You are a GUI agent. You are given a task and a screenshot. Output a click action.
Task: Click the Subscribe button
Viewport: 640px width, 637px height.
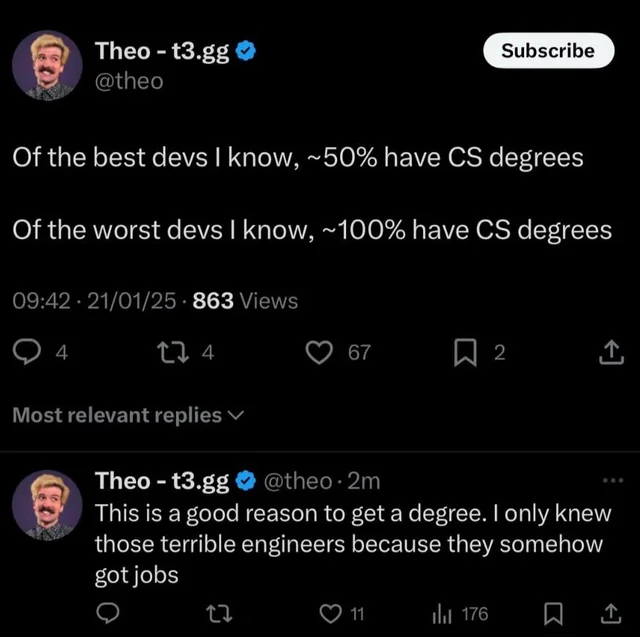click(547, 50)
